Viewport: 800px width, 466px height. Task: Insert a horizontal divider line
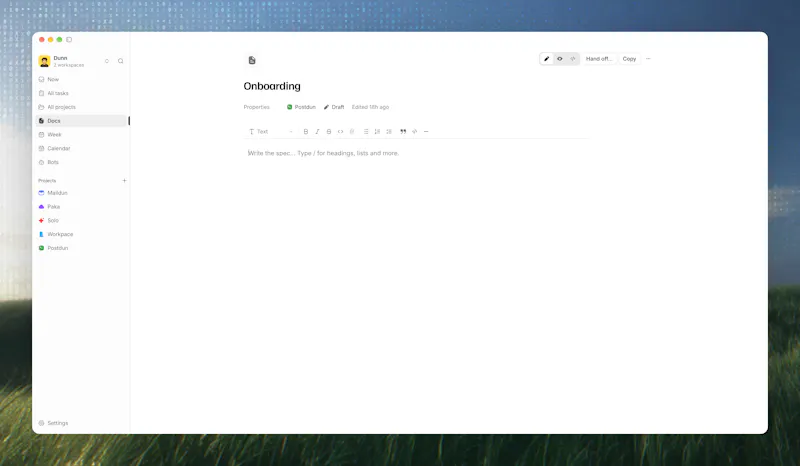(426, 132)
